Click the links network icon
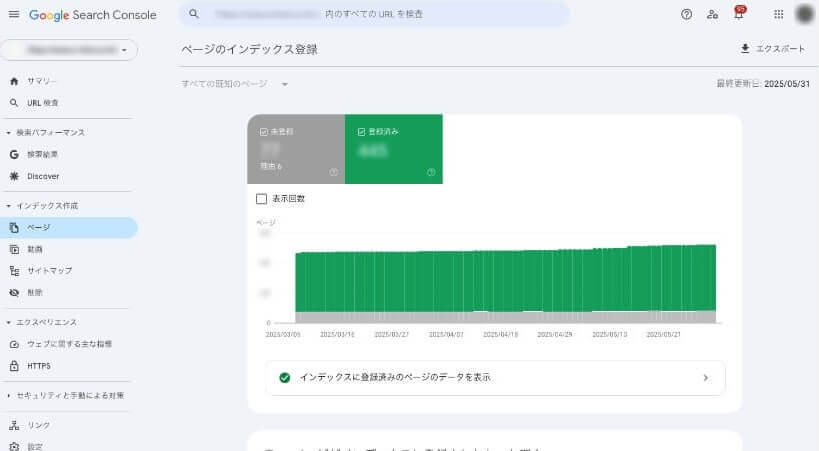This screenshot has width=819, height=451. click(14, 425)
